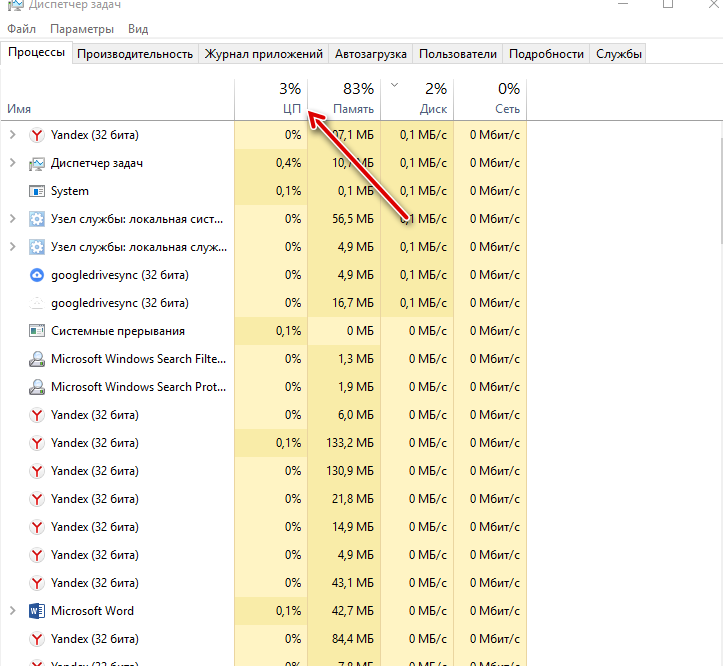The image size is (723, 666).
Task: Sort by the ЦП column header
Action: pos(271,100)
